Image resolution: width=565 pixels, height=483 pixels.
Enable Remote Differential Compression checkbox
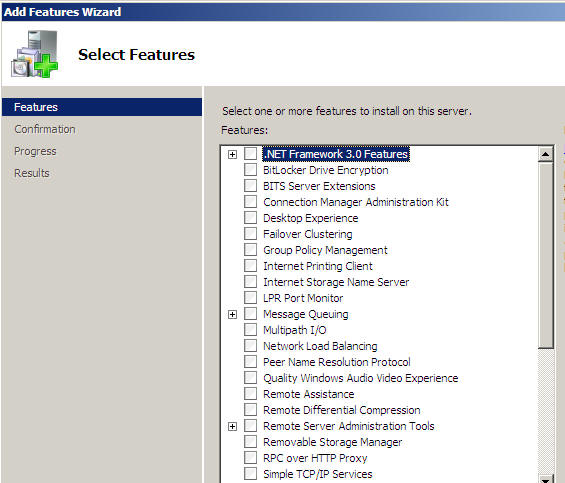click(x=250, y=410)
